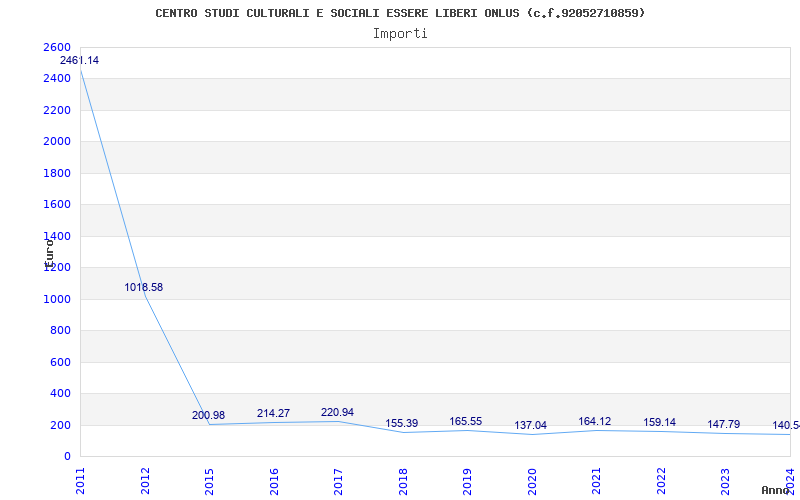This screenshot has height=500, width=800.
Task: Select year 2015 on the x-axis
Action: tap(209, 480)
